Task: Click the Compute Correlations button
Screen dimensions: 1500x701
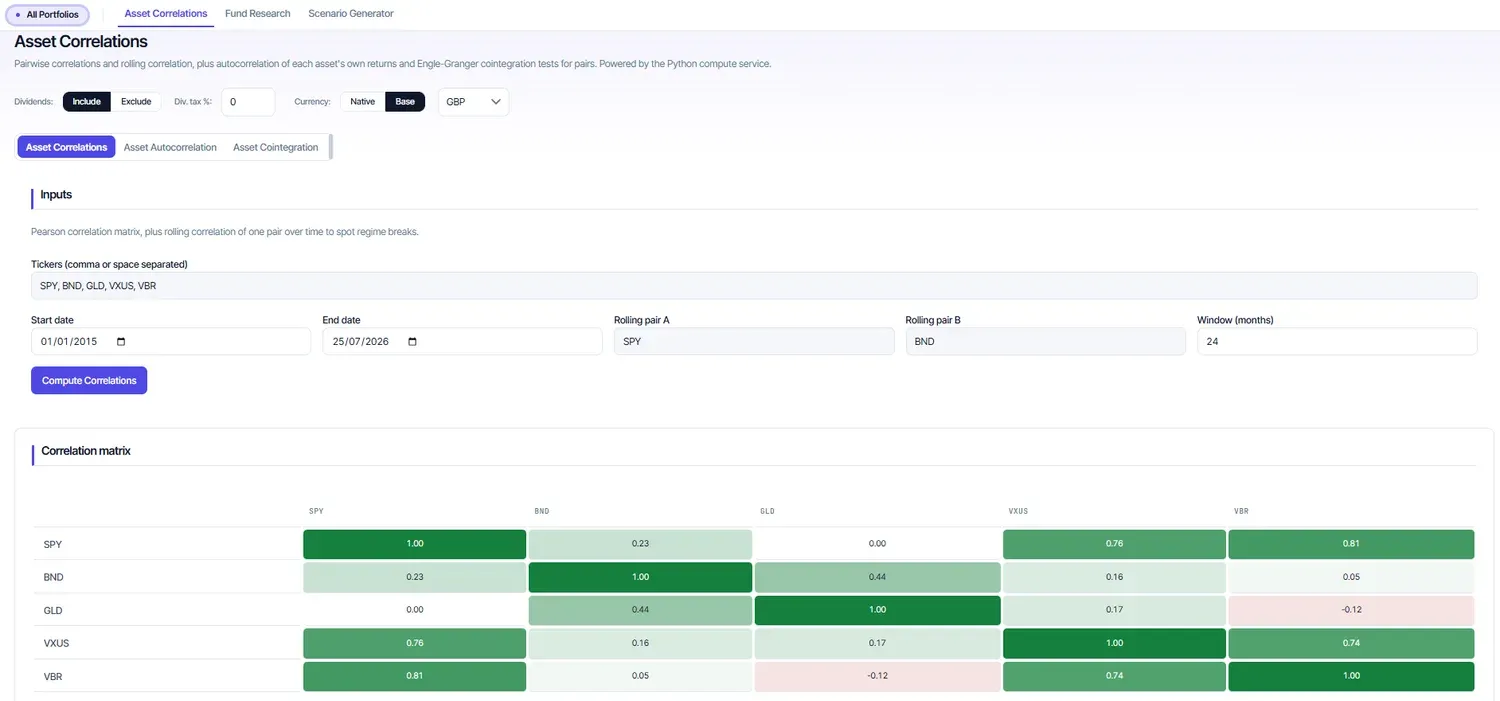Action: click(89, 381)
